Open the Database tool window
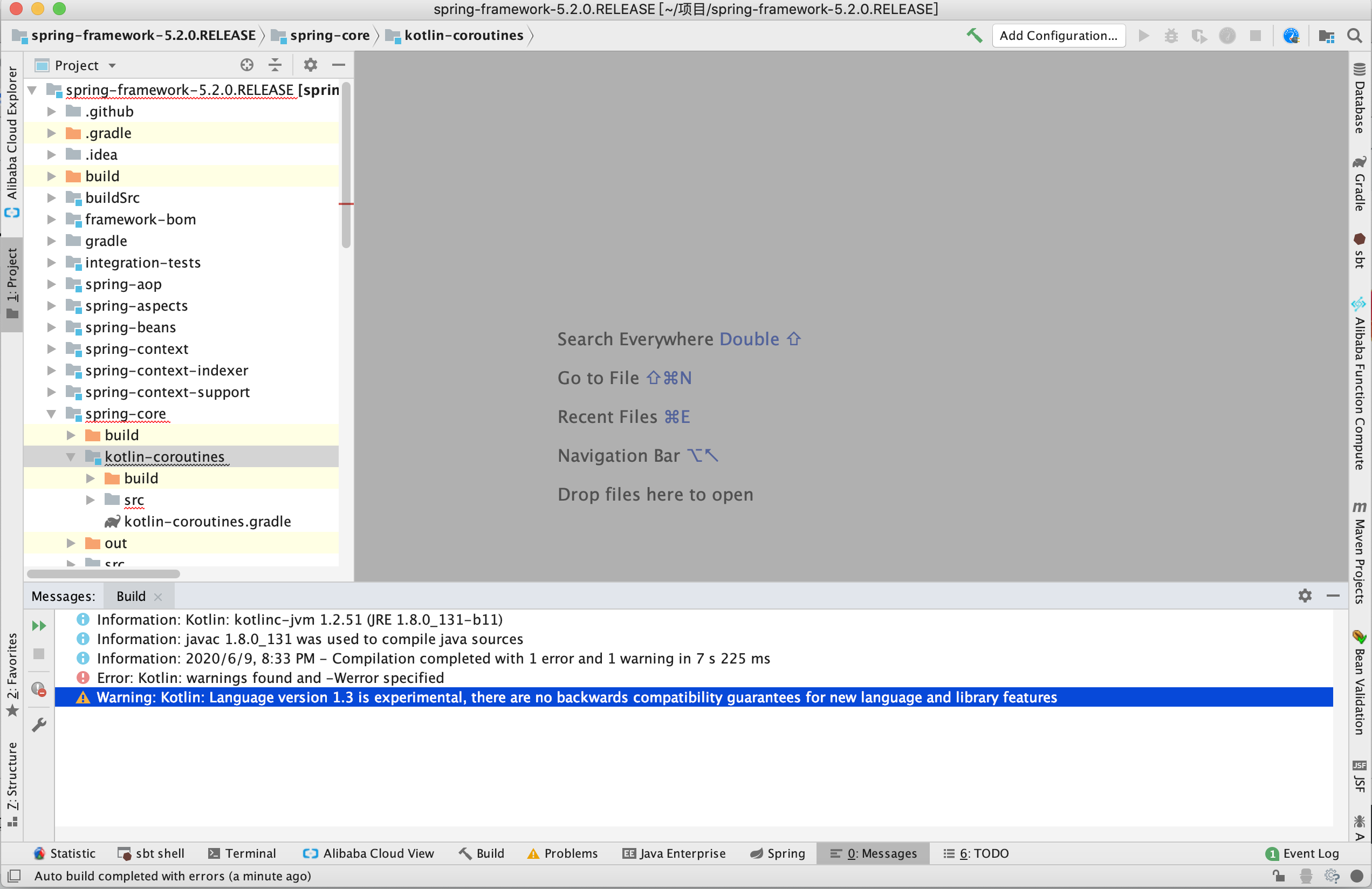 coord(1360,98)
